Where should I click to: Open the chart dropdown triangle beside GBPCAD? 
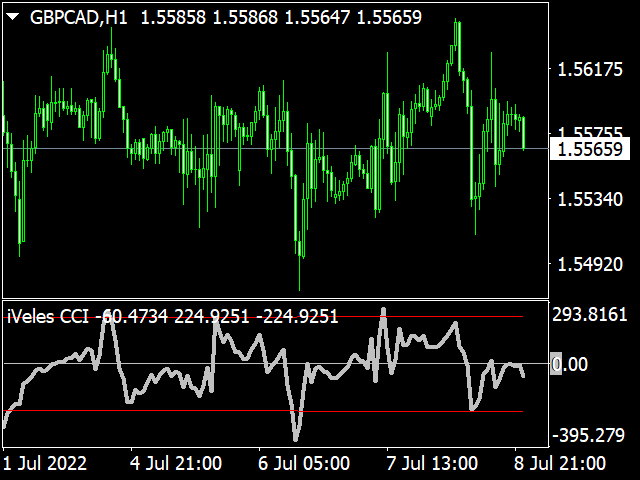[x=13, y=17]
